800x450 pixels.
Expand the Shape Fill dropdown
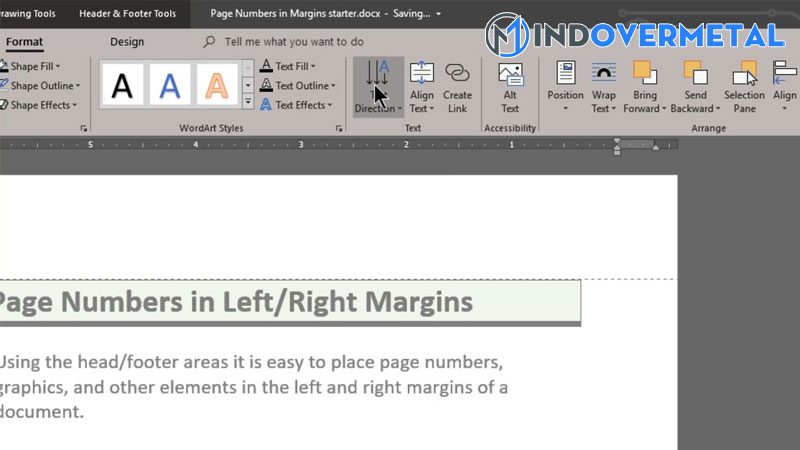coord(34,66)
